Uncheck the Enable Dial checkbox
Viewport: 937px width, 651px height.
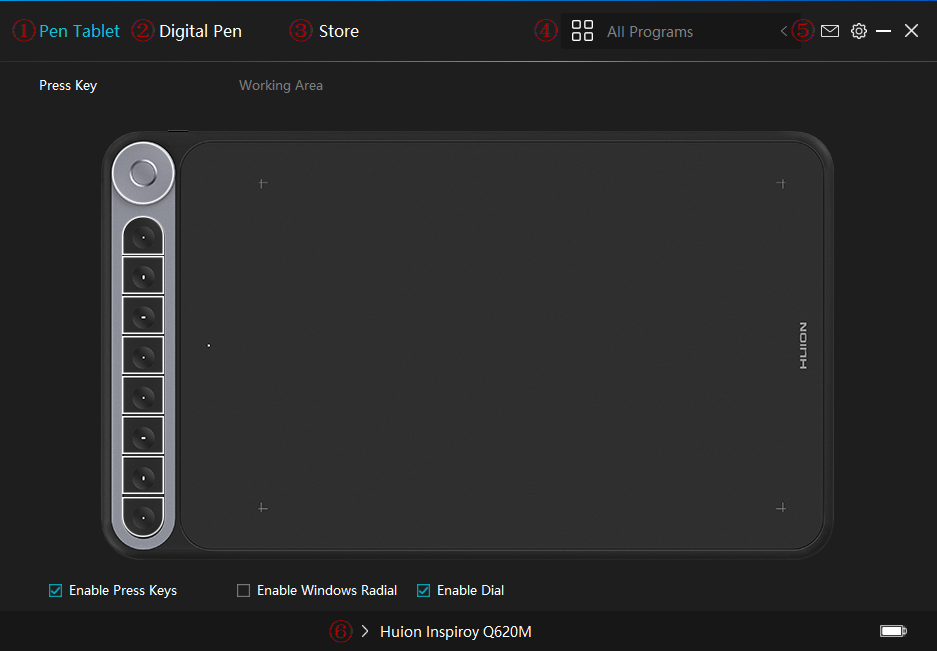click(424, 591)
